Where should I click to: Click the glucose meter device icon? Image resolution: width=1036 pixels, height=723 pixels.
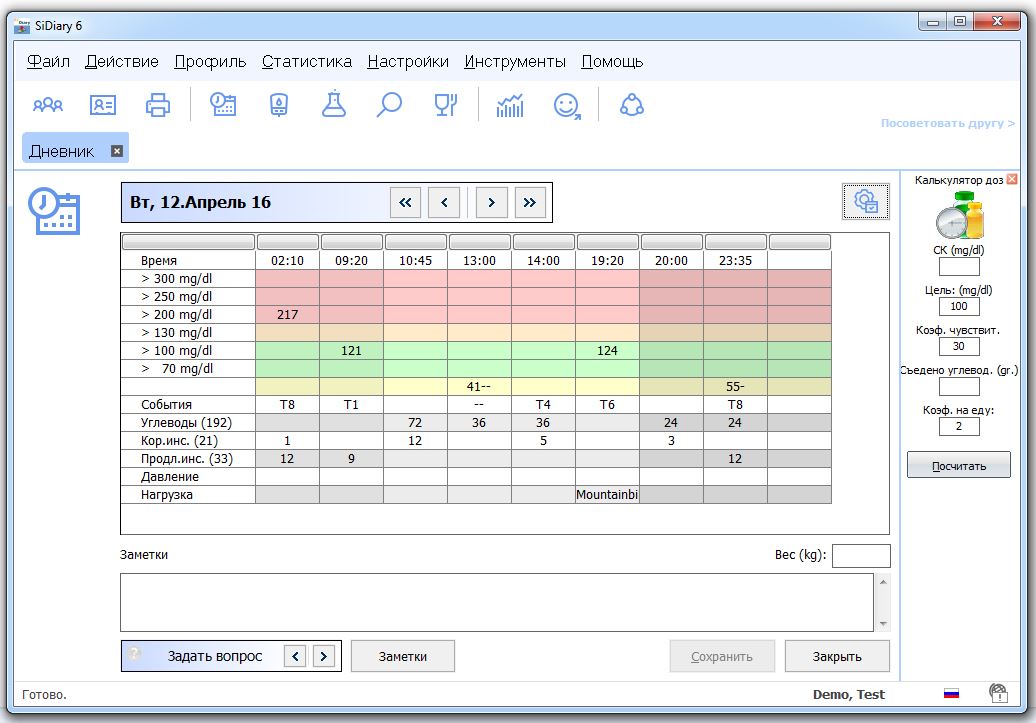(x=279, y=105)
